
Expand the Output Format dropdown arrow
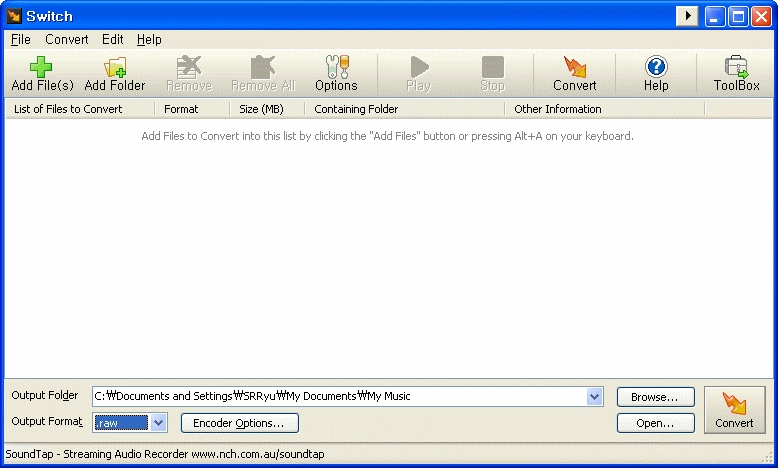(x=159, y=423)
